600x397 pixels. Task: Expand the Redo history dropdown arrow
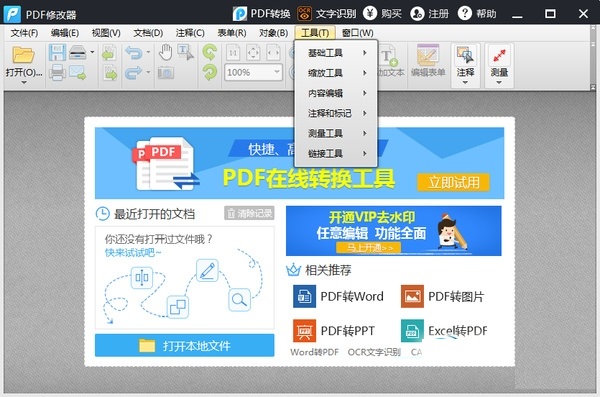[x=148, y=72]
